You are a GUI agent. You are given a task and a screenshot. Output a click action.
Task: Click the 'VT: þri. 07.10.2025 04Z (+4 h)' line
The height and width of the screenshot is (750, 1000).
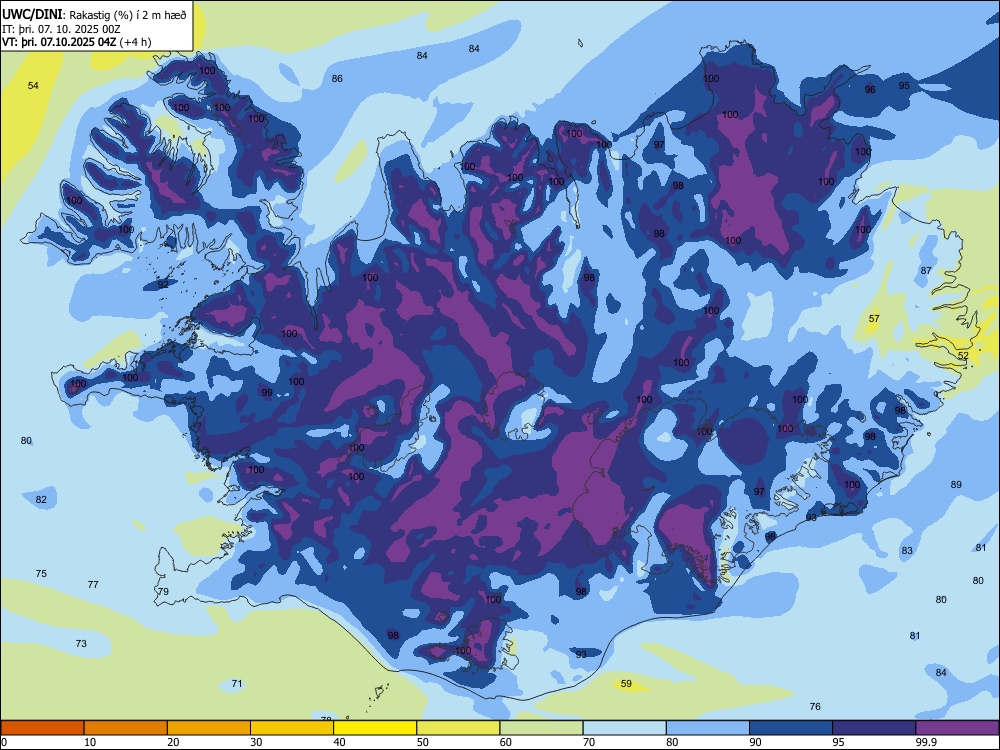[77, 42]
